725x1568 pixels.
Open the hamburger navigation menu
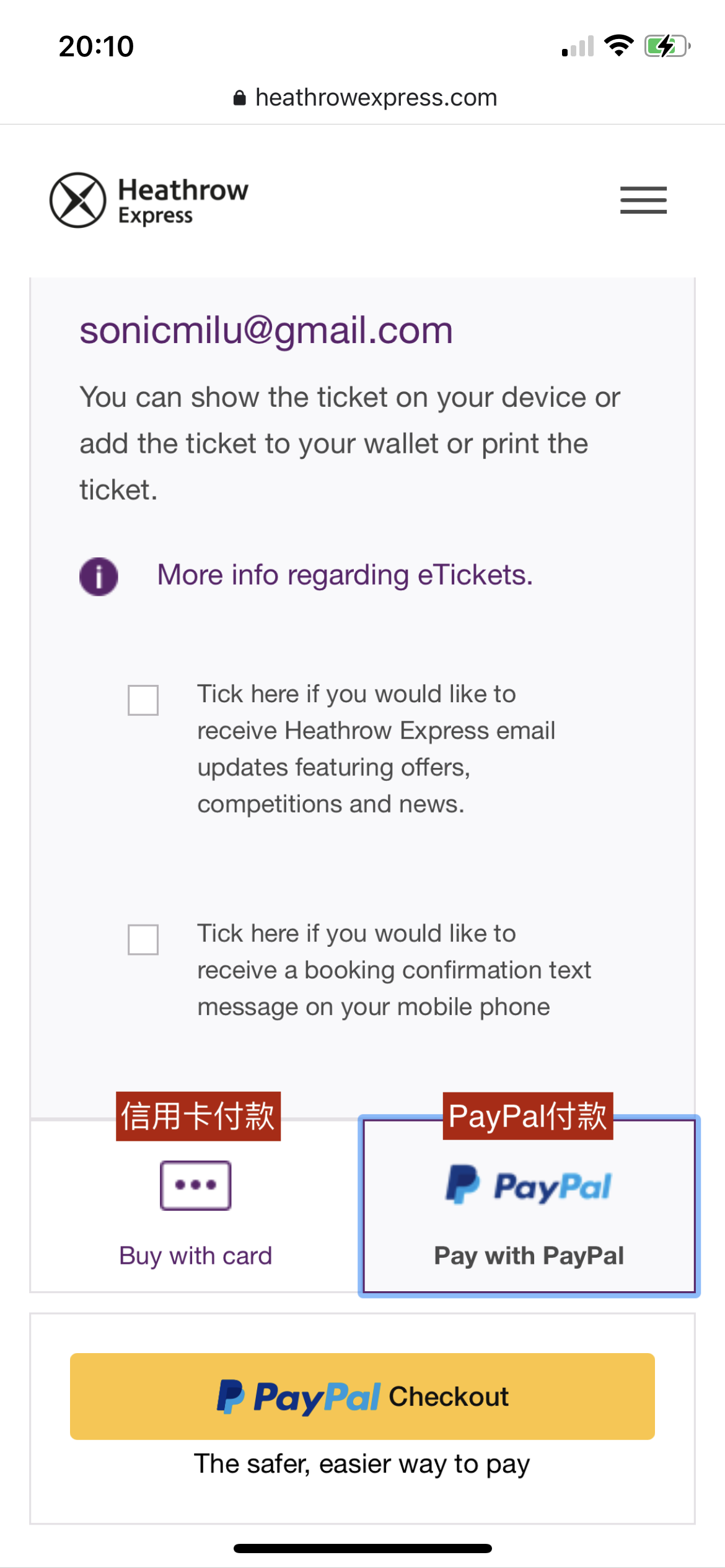coord(643,200)
